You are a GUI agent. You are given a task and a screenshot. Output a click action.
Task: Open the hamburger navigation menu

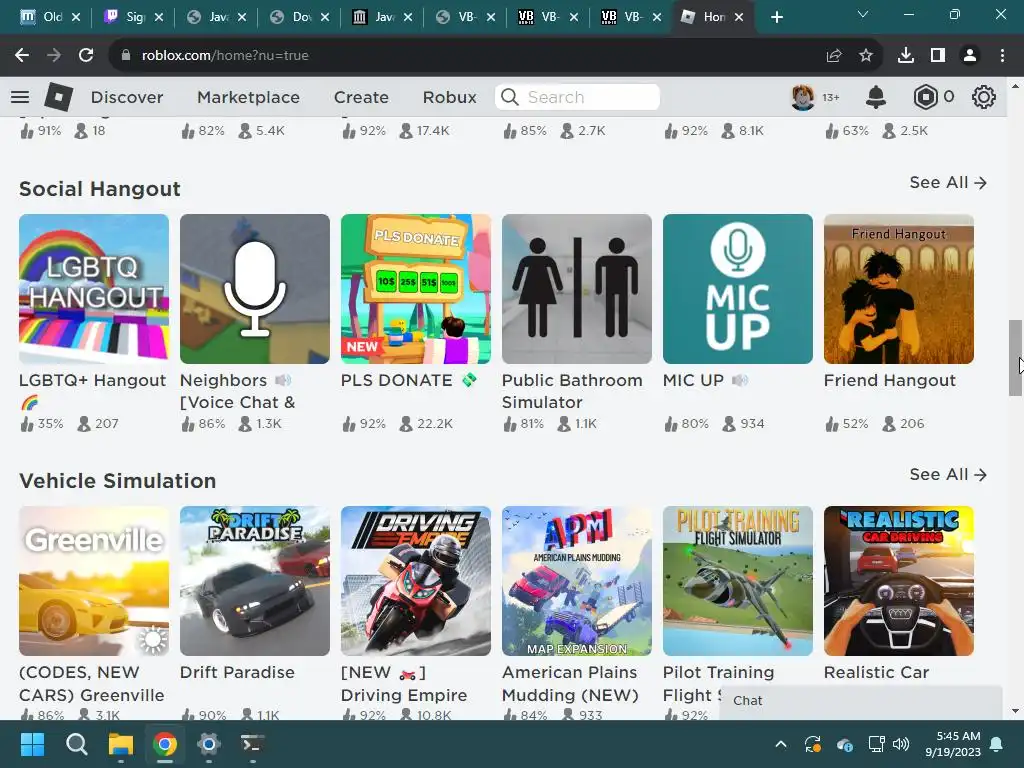pos(20,97)
